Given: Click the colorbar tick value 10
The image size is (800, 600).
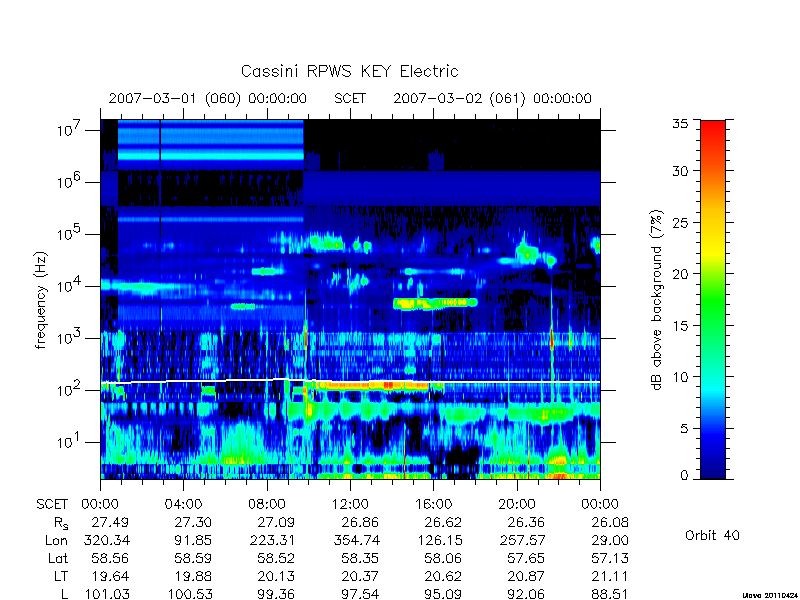Looking at the screenshot, I should click(681, 377).
